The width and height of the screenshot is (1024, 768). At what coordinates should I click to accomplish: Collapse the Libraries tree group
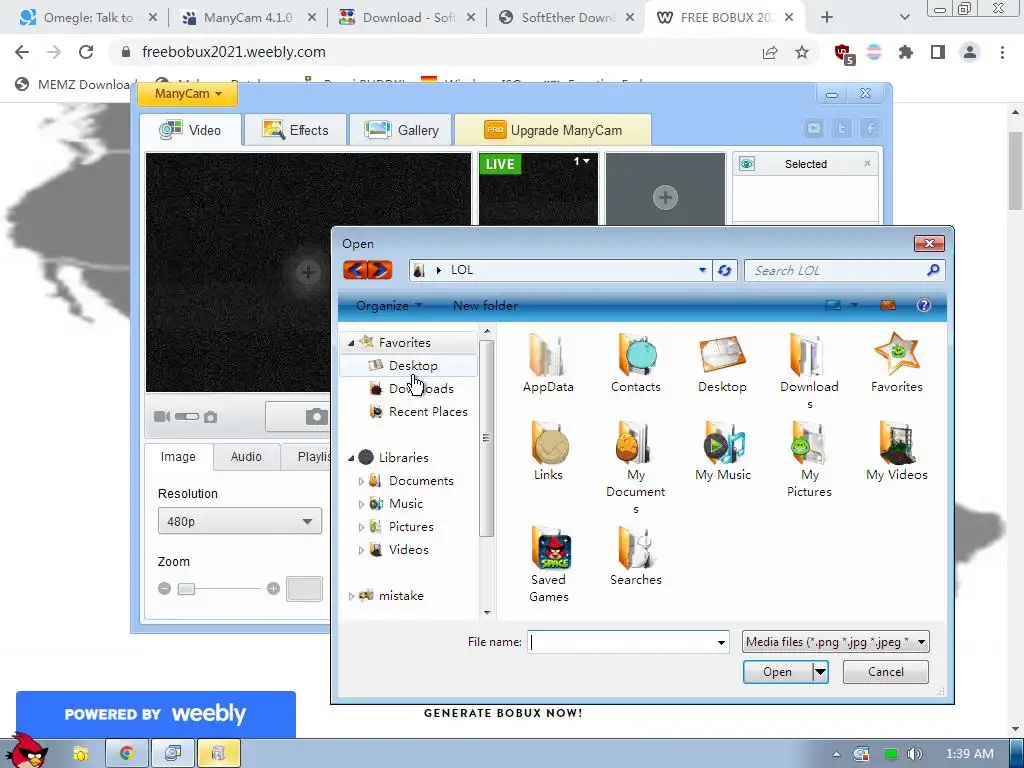pos(351,458)
